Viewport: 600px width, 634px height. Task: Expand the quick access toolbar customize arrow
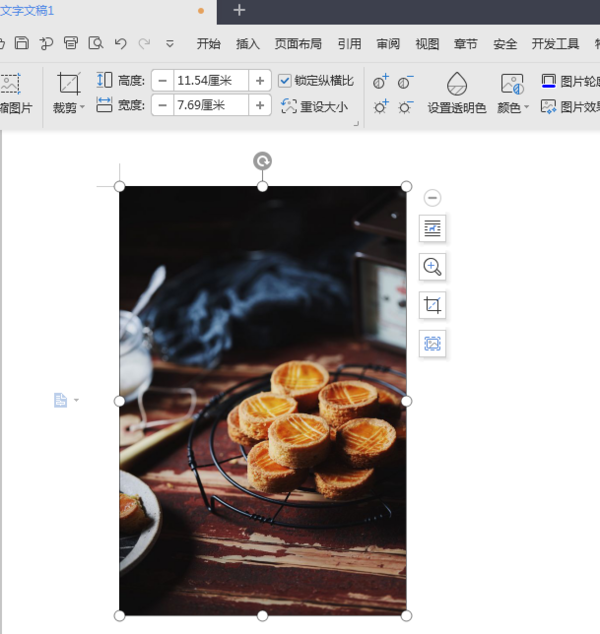(x=170, y=43)
